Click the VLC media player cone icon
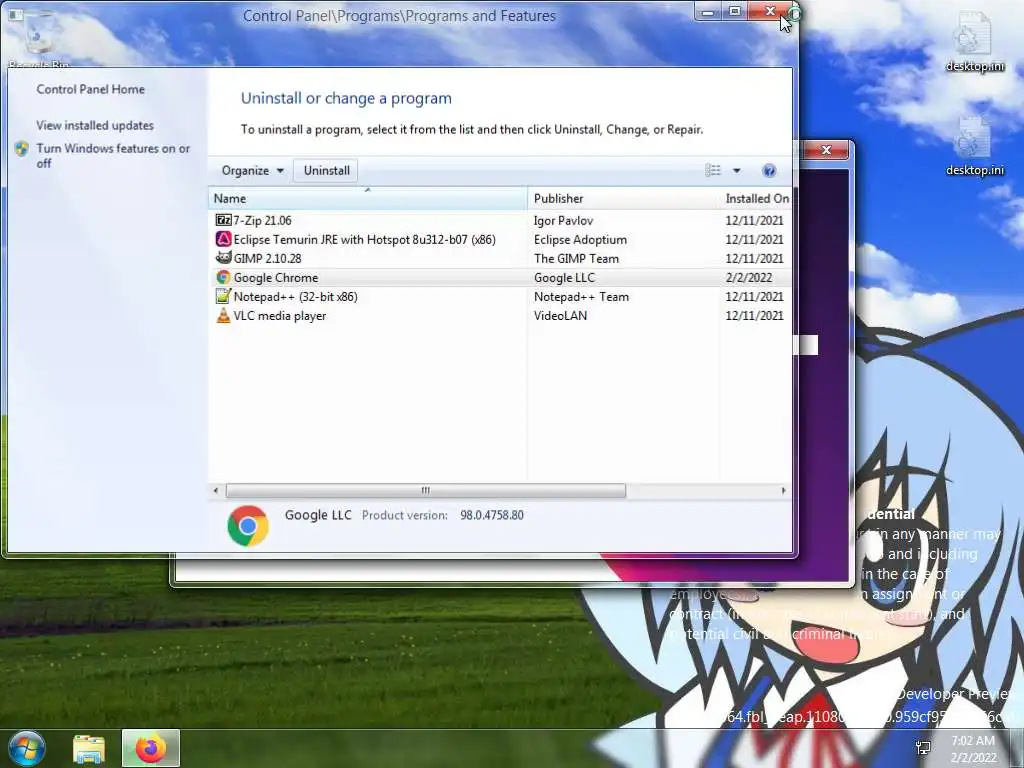Image resolution: width=1024 pixels, height=768 pixels. pos(223,315)
